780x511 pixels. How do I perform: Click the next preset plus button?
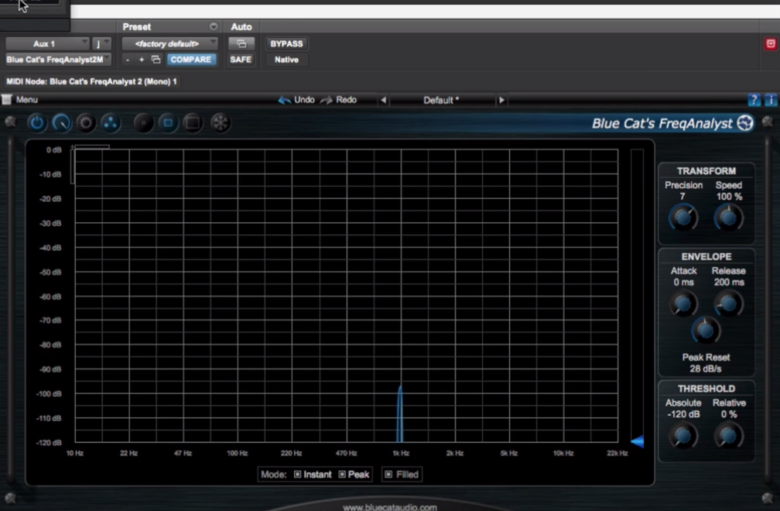[x=142, y=60]
